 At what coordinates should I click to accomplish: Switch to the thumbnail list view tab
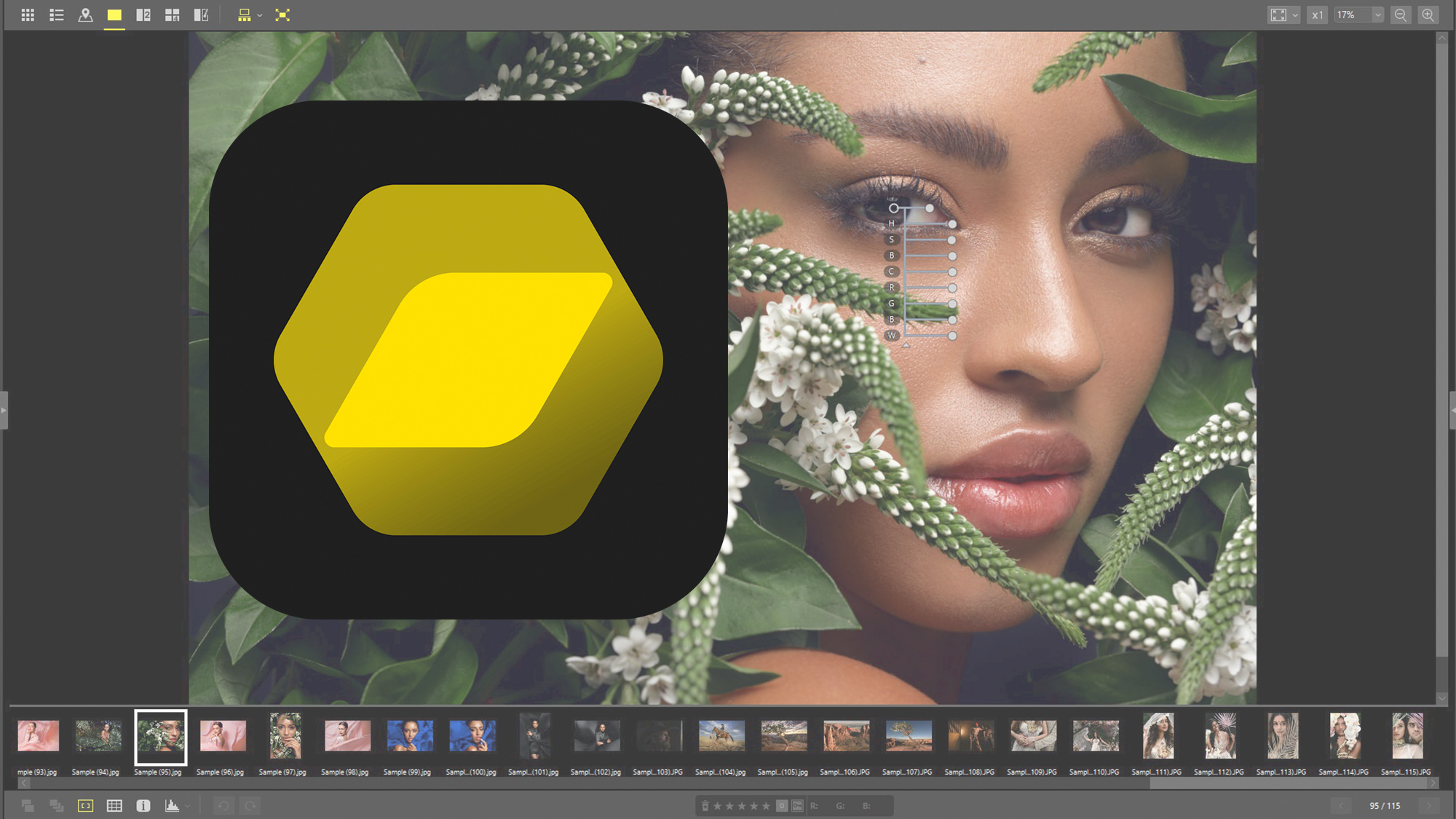(x=56, y=15)
